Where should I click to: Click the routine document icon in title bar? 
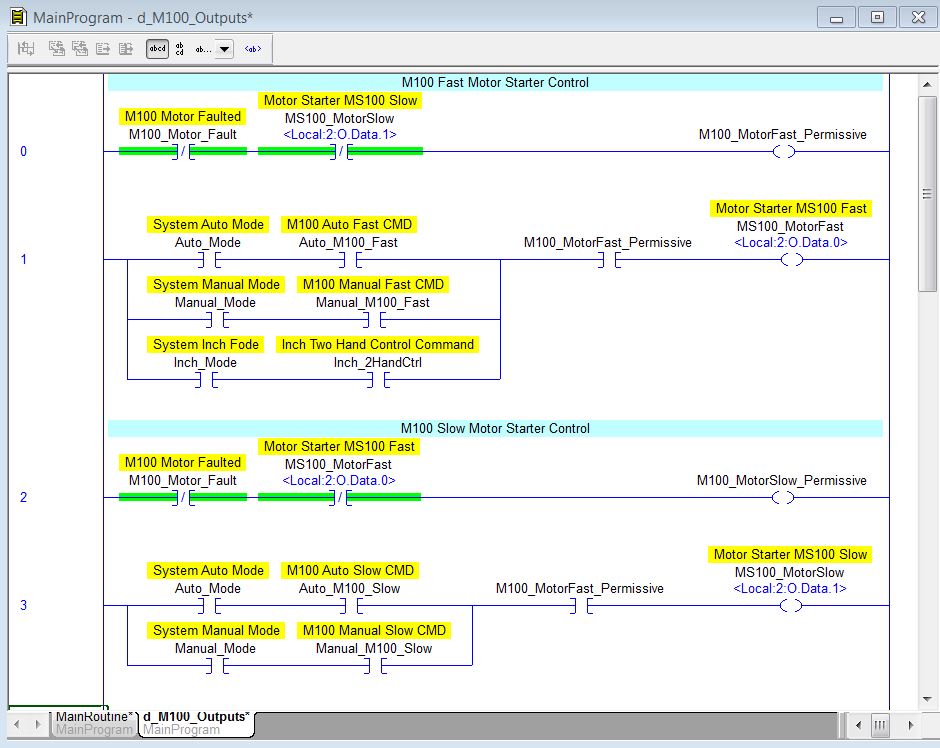coord(19,17)
